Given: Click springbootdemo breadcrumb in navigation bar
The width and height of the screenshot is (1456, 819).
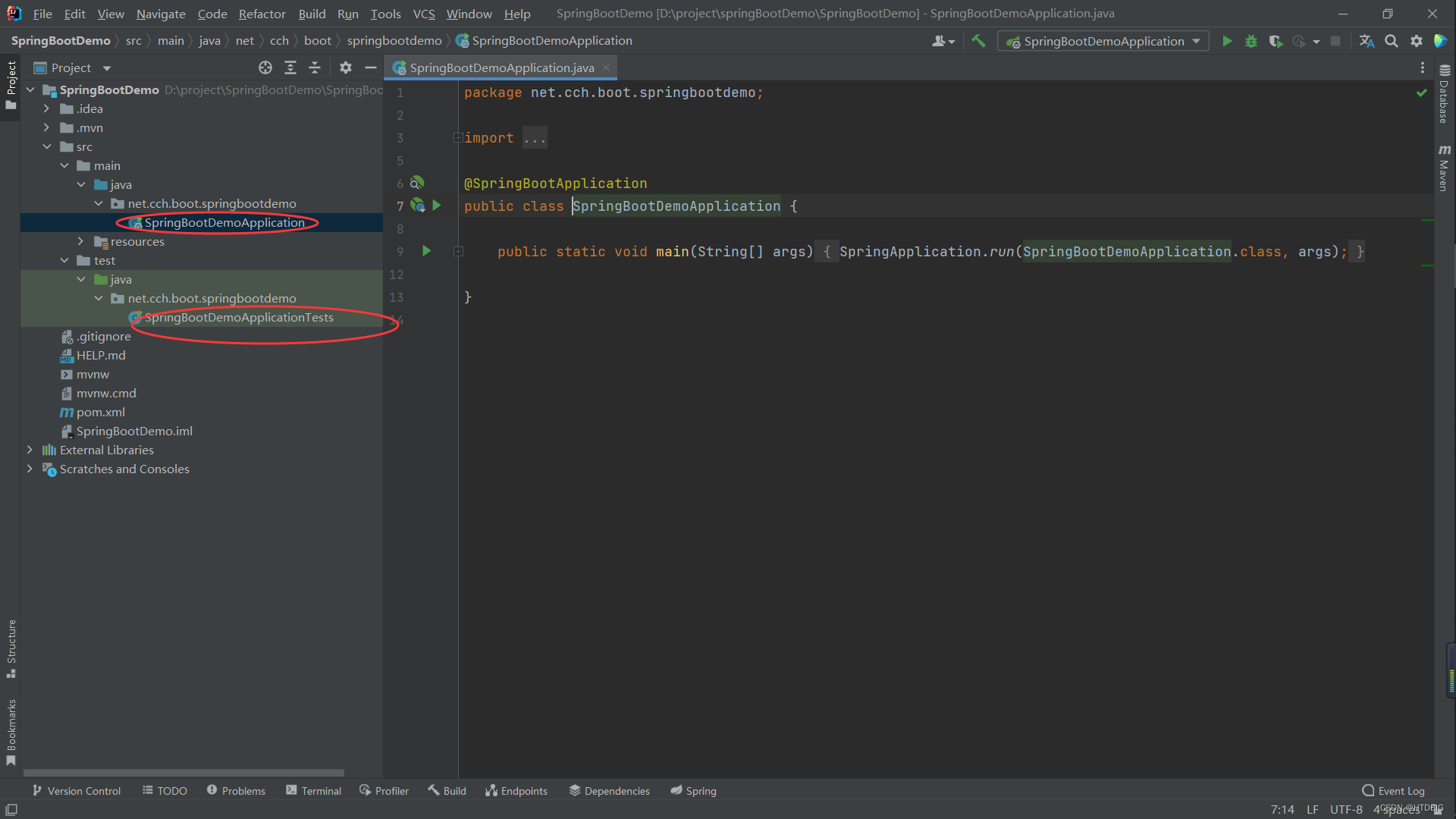Looking at the screenshot, I should click(x=394, y=41).
